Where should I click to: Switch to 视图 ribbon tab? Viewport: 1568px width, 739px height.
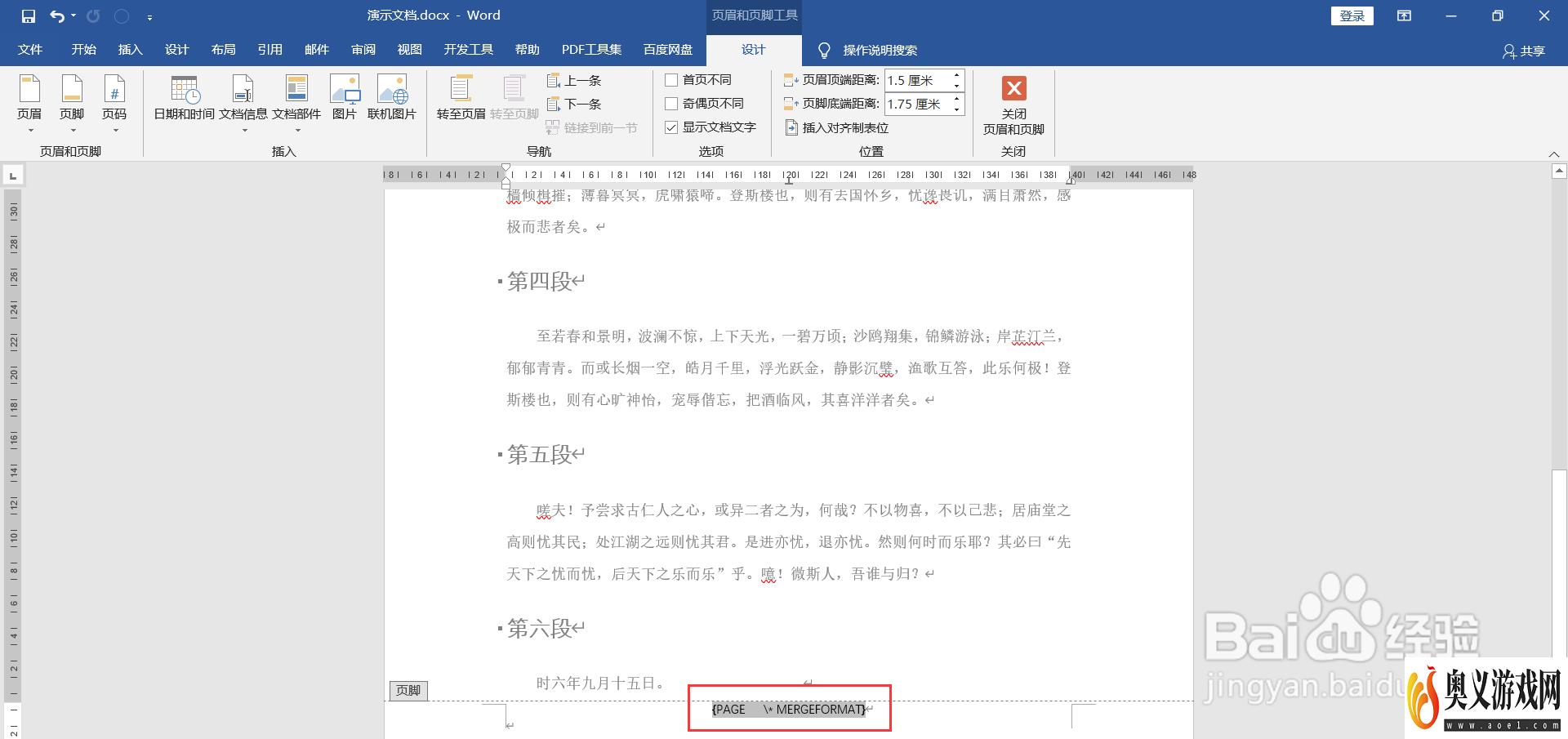pyautogui.click(x=410, y=50)
